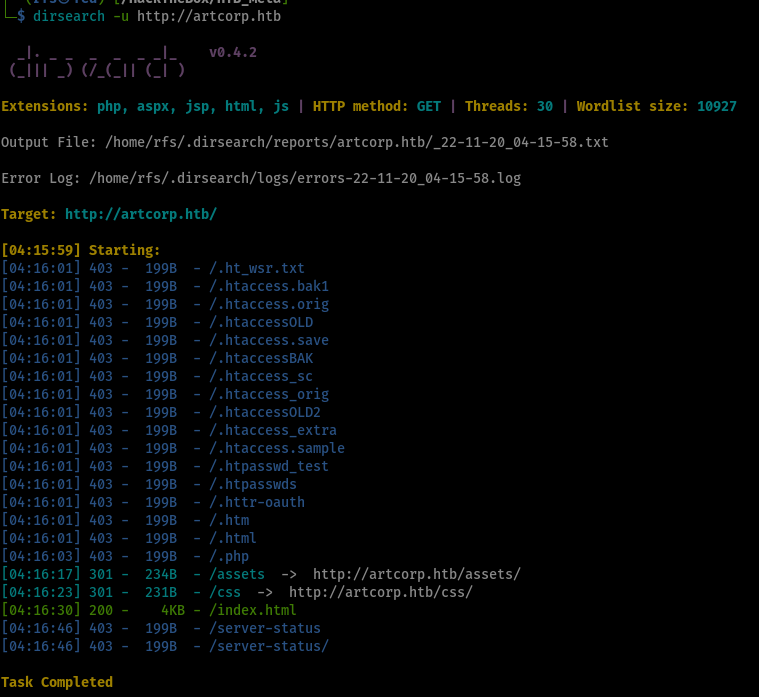Click the /.htaccess.save result path
The height and width of the screenshot is (697, 759).
click(x=269, y=340)
